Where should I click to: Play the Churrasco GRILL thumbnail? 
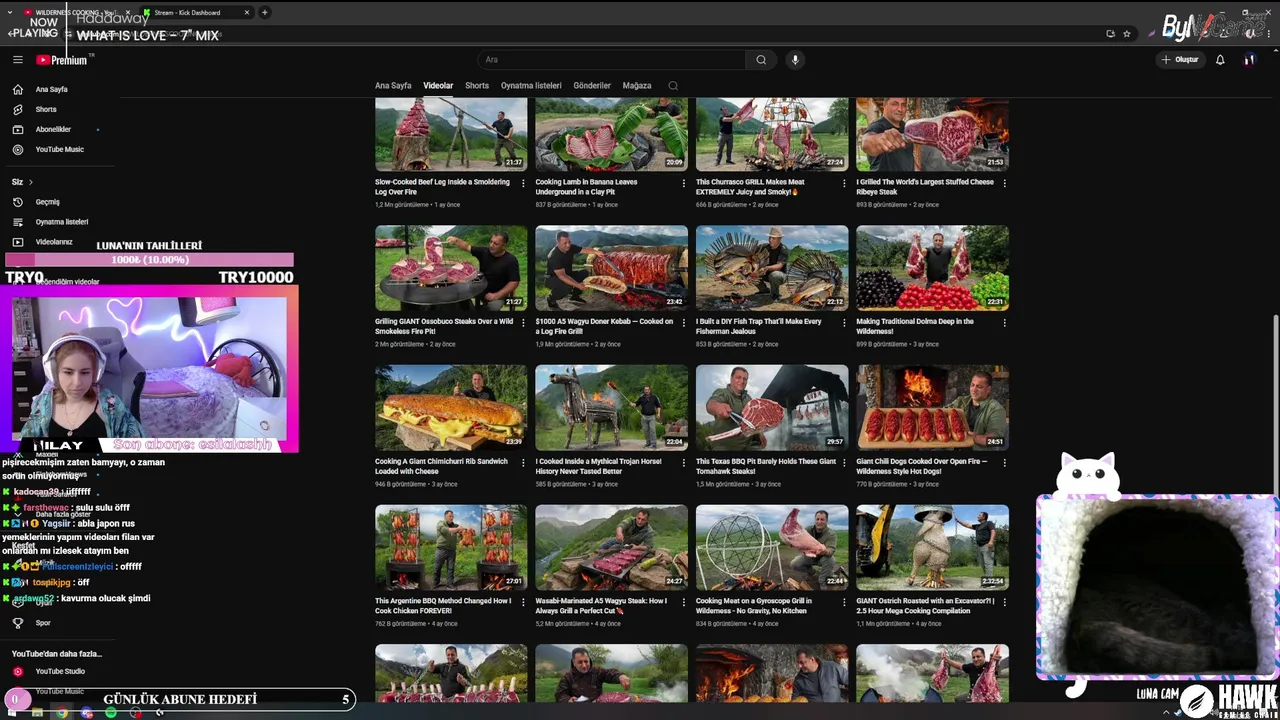(x=772, y=134)
